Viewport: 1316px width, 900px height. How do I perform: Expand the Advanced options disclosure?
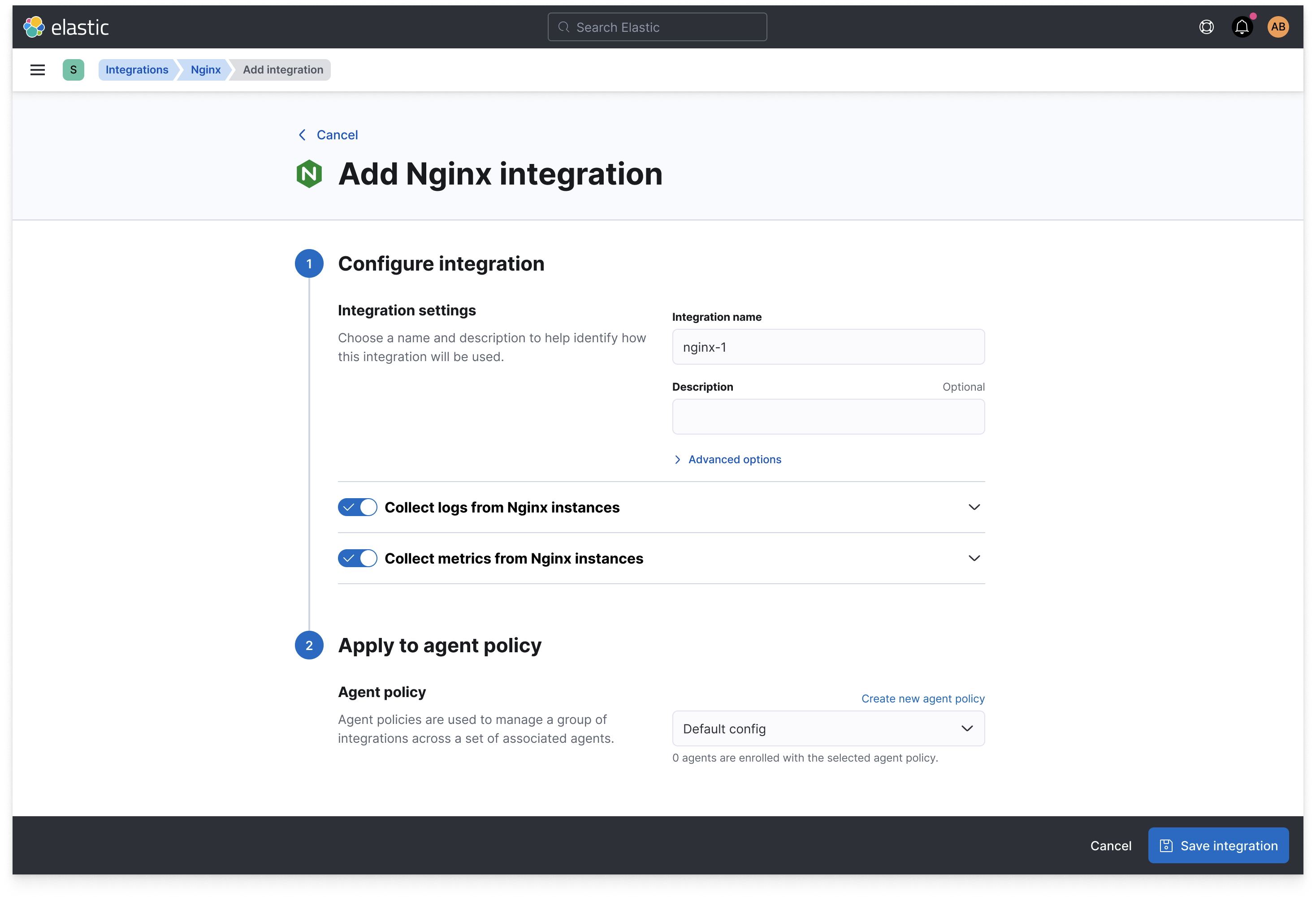[734, 459]
